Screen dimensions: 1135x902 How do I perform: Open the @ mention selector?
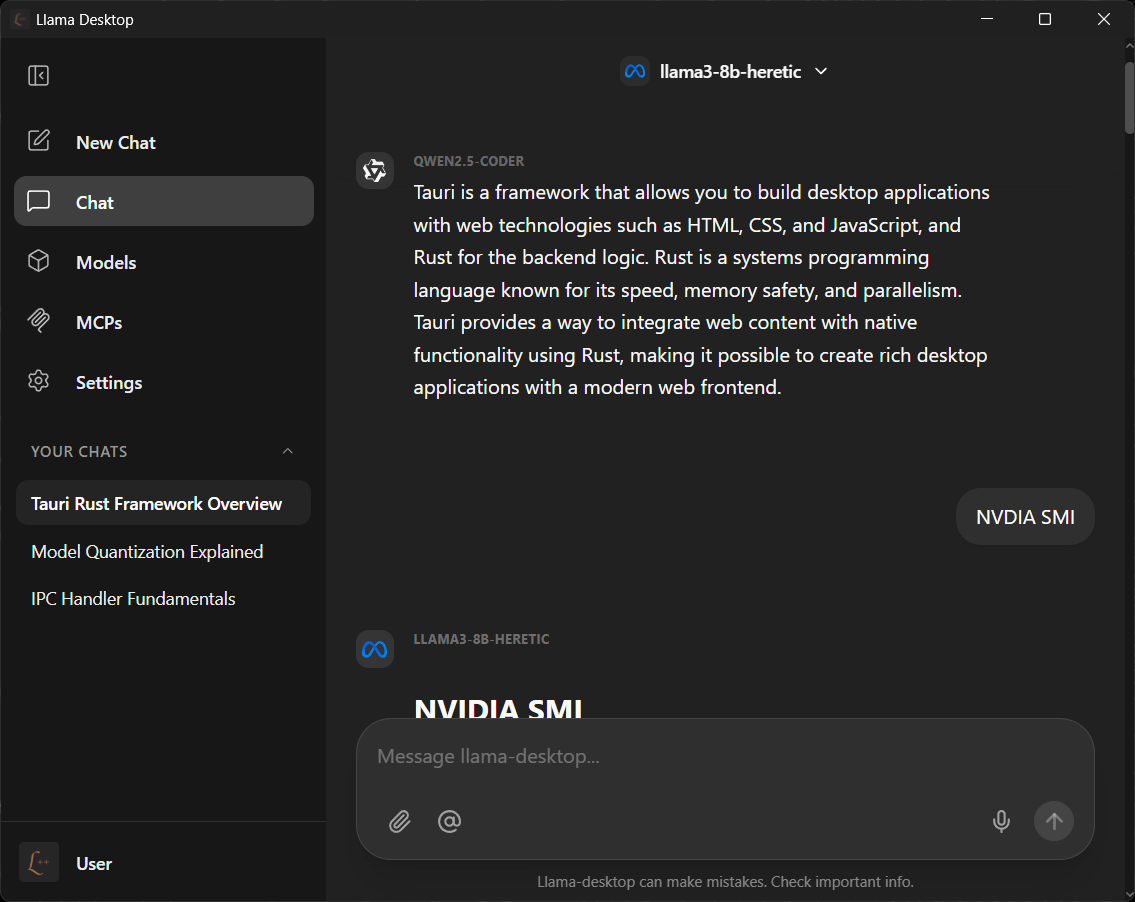[449, 821]
